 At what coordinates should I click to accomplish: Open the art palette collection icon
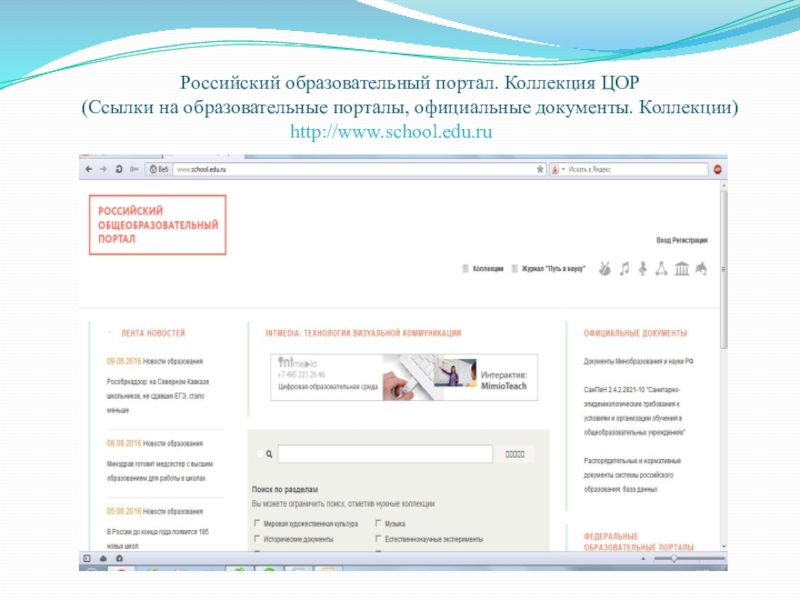point(604,268)
